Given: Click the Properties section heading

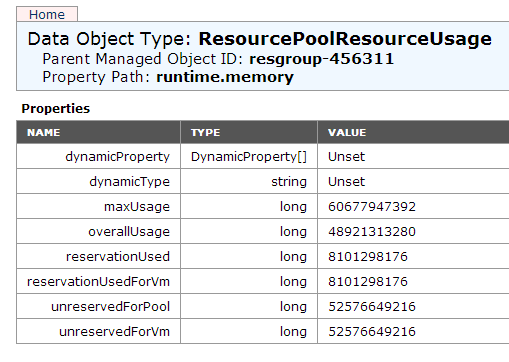Looking at the screenshot, I should 56,109.
